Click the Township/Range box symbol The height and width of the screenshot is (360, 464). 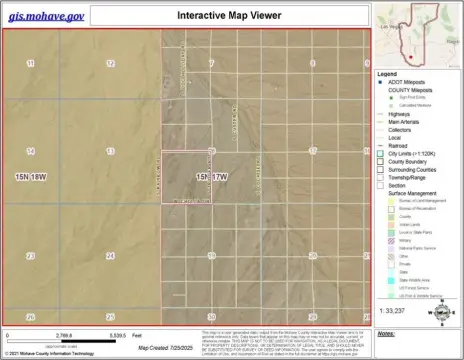380,178
